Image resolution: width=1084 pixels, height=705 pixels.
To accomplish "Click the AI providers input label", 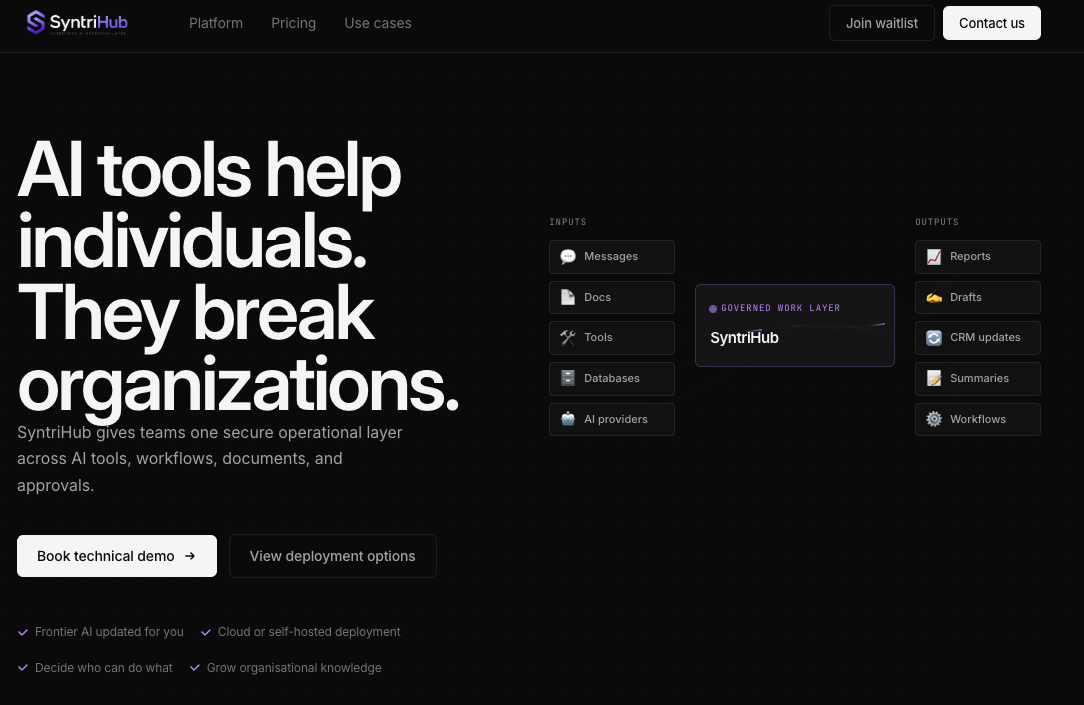I will pos(616,419).
